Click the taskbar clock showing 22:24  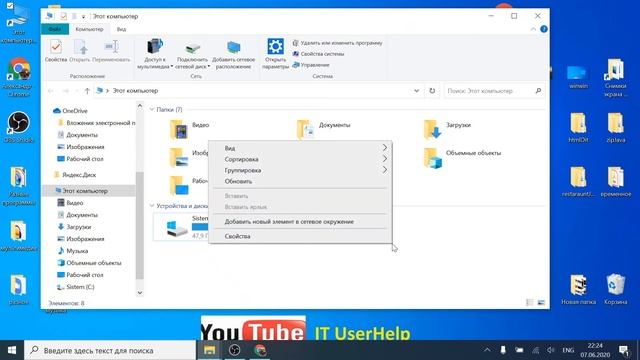[x=596, y=350]
